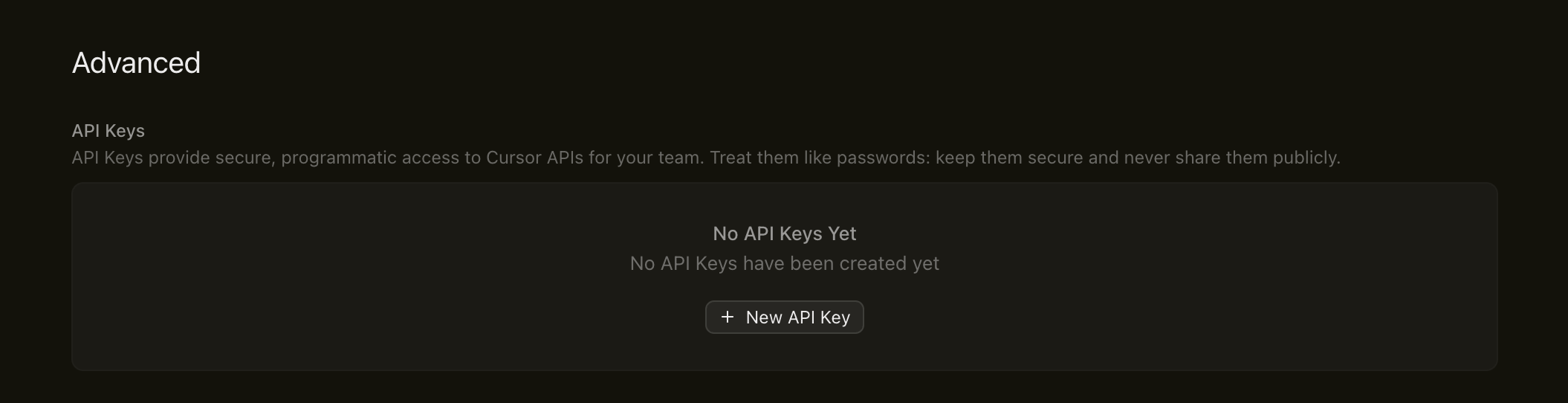The width and height of the screenshot is (1568, 403).
Task: Select the API Keys section label
Action: point(108,131)
